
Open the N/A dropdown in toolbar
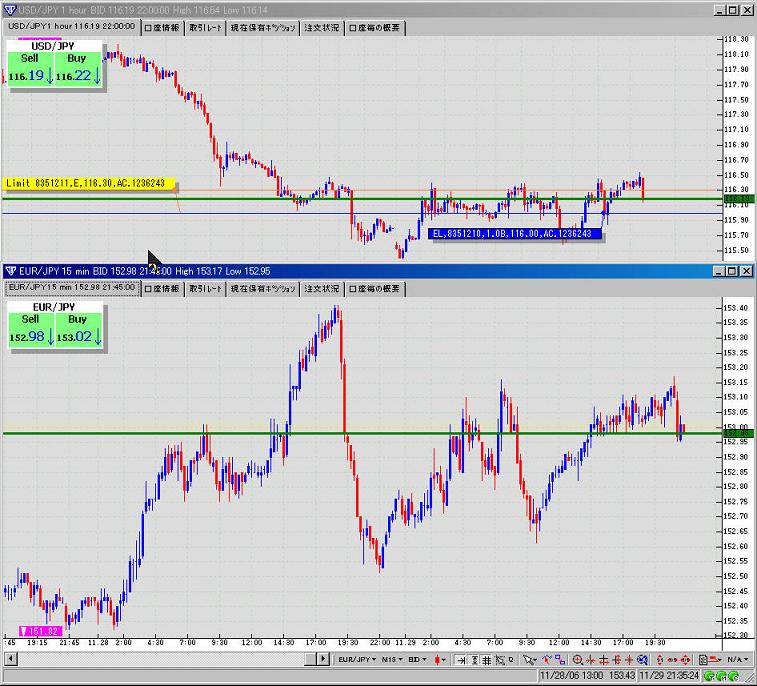738,660
